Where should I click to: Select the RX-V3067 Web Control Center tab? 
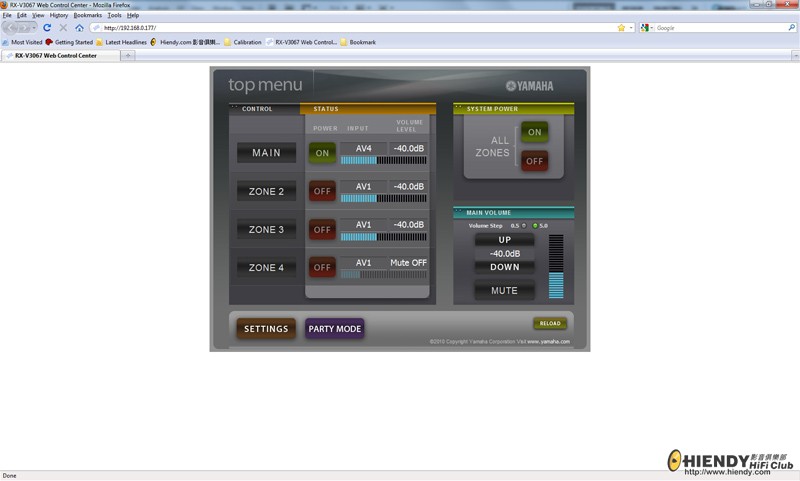(60, 55)
